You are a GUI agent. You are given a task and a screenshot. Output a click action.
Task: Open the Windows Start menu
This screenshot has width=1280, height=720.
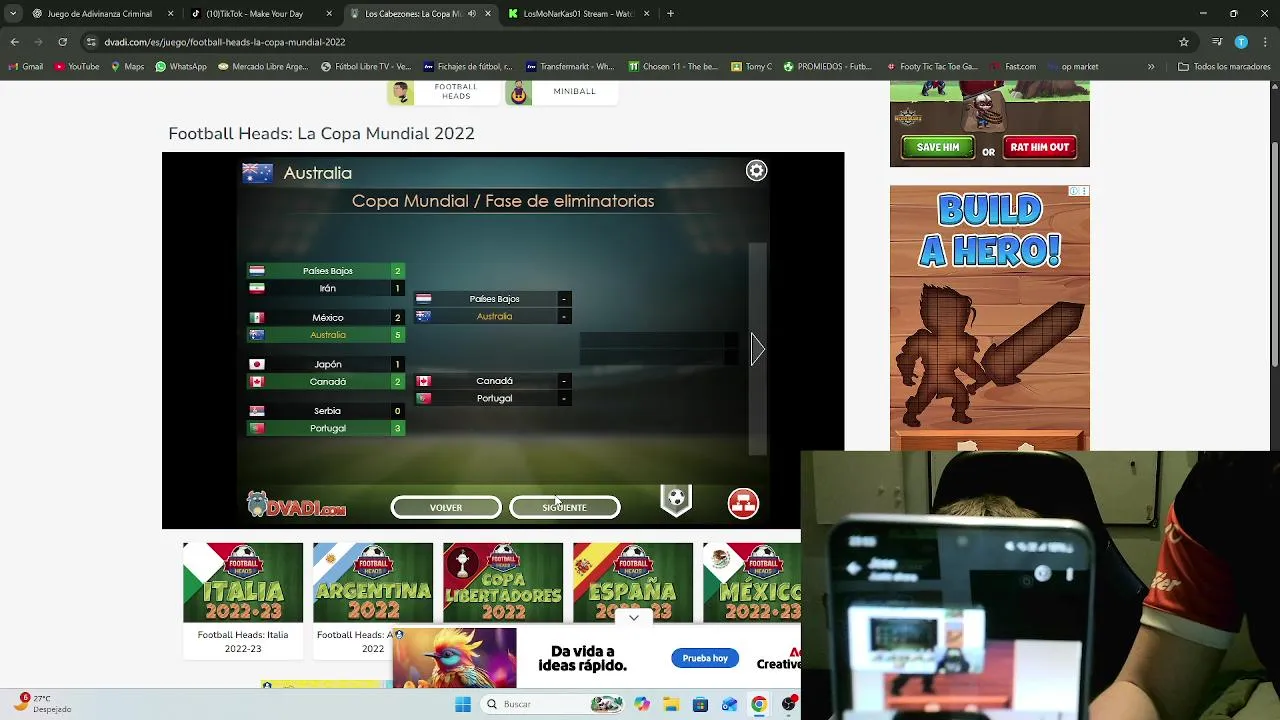463,704
